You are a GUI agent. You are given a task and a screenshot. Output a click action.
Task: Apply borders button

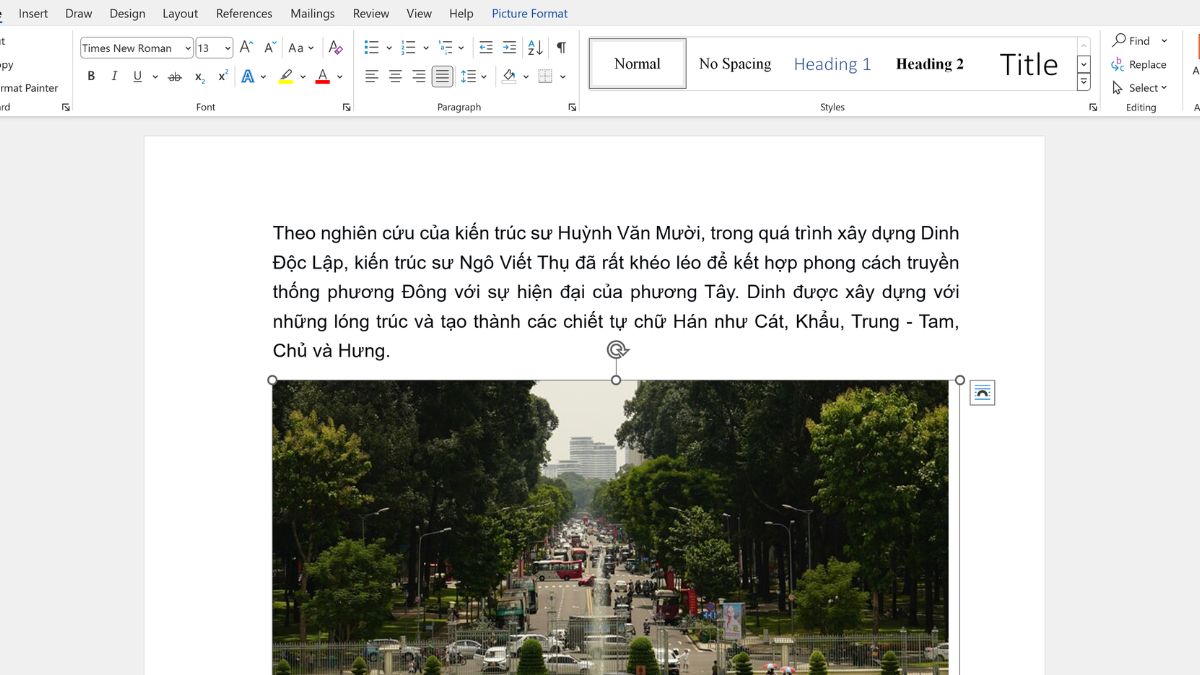tap(545, 77)
